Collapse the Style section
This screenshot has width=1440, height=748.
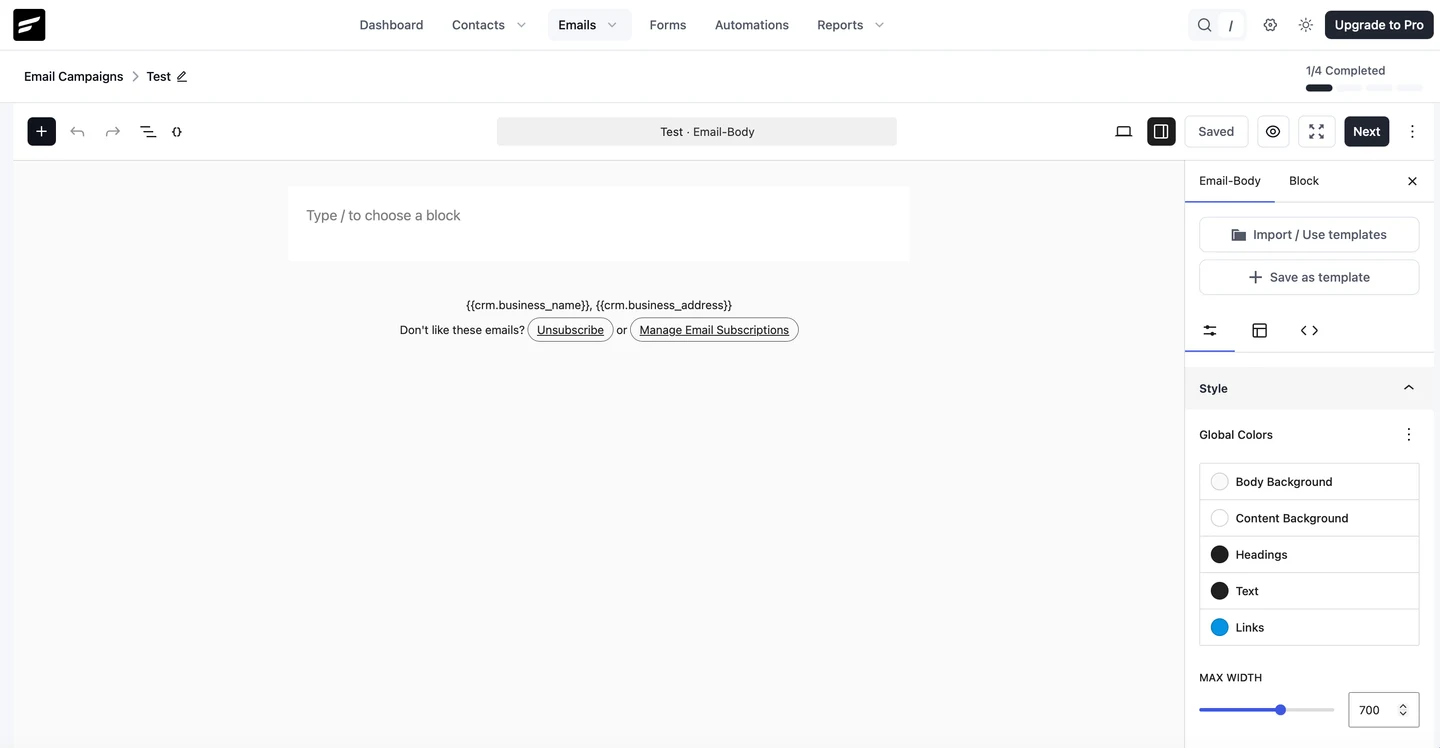click(1409, 388)
